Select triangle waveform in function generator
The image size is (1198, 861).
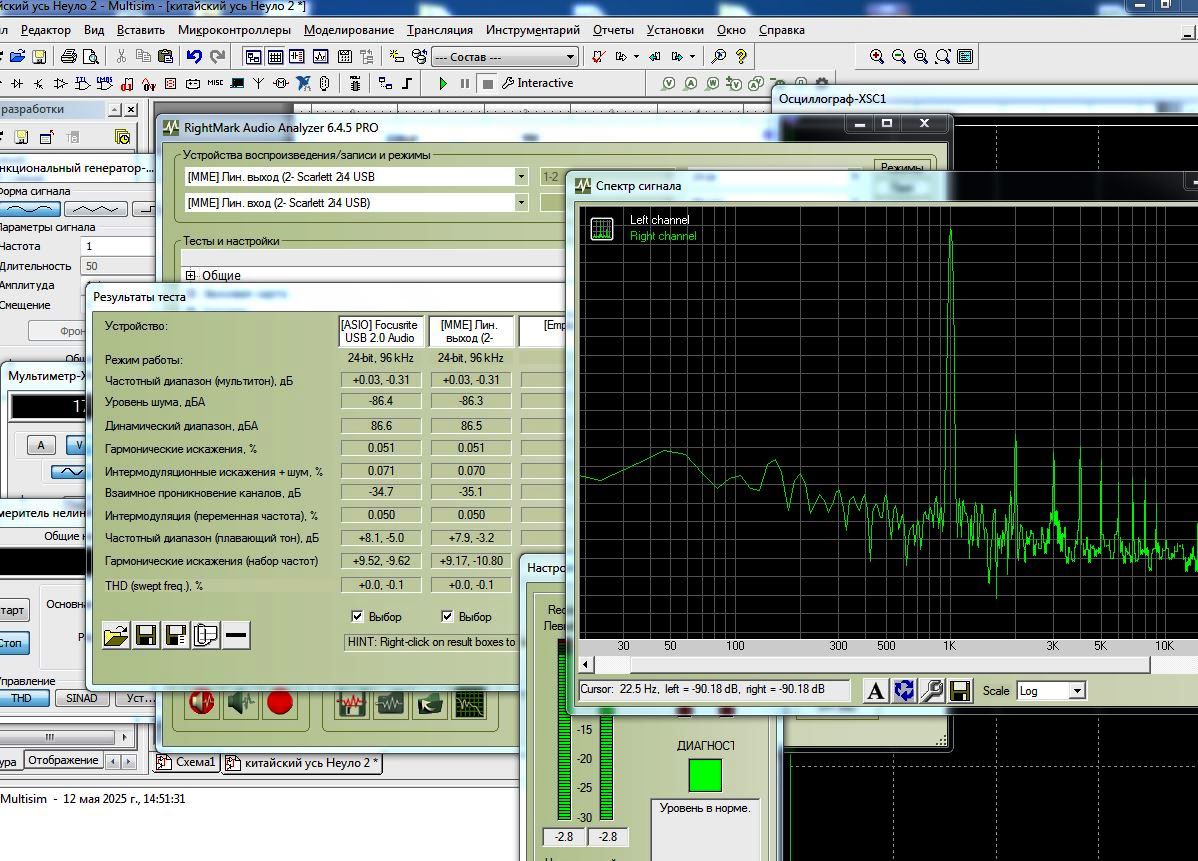coord(96,209)
